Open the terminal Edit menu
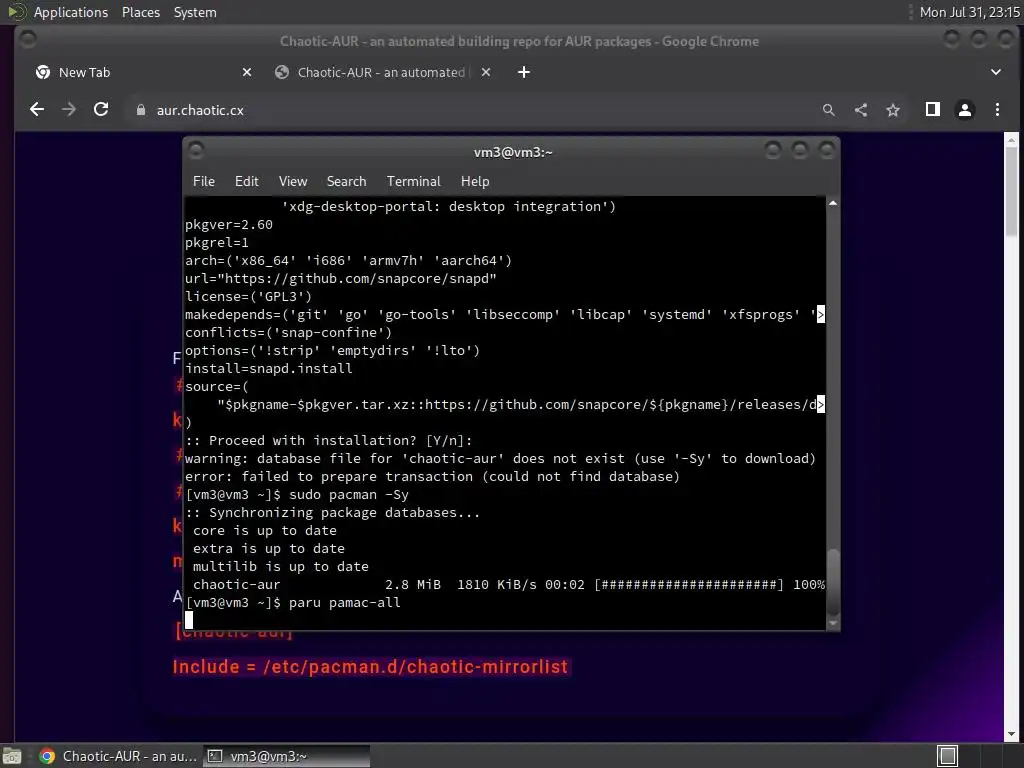The width and height of the screenshot is (1024, 768). coord(247,182)
